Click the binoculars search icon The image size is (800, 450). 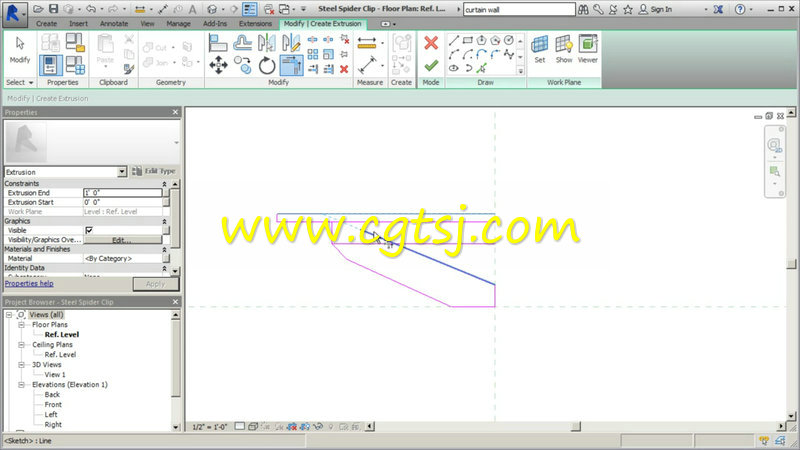coord(583,9)
